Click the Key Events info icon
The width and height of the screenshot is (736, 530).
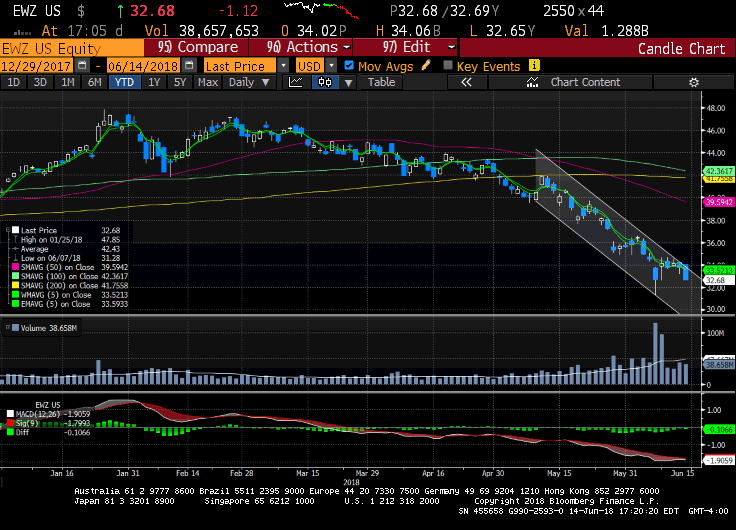(535, 65)
